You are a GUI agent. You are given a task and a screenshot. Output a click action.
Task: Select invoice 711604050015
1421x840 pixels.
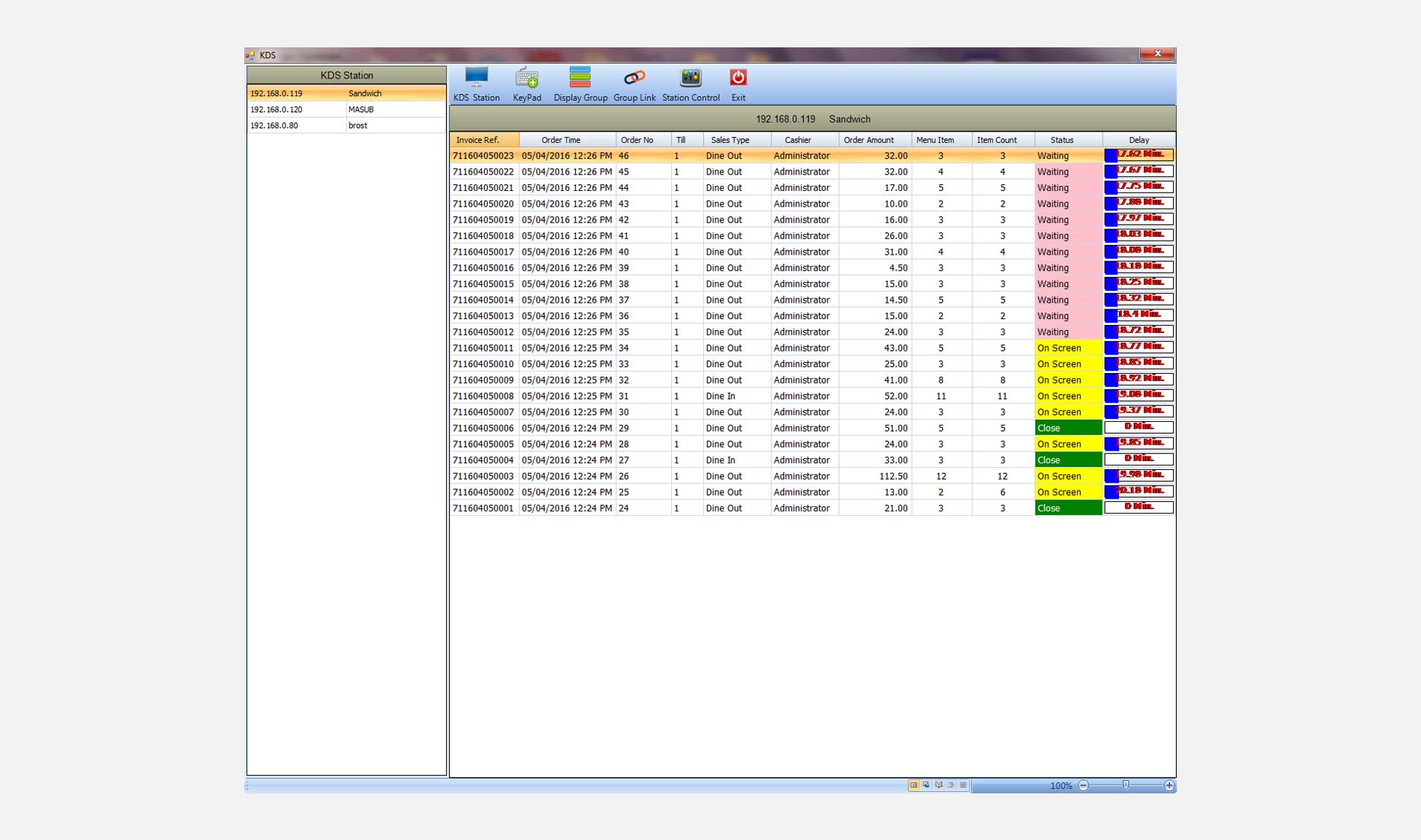click(x=483, y=284)
